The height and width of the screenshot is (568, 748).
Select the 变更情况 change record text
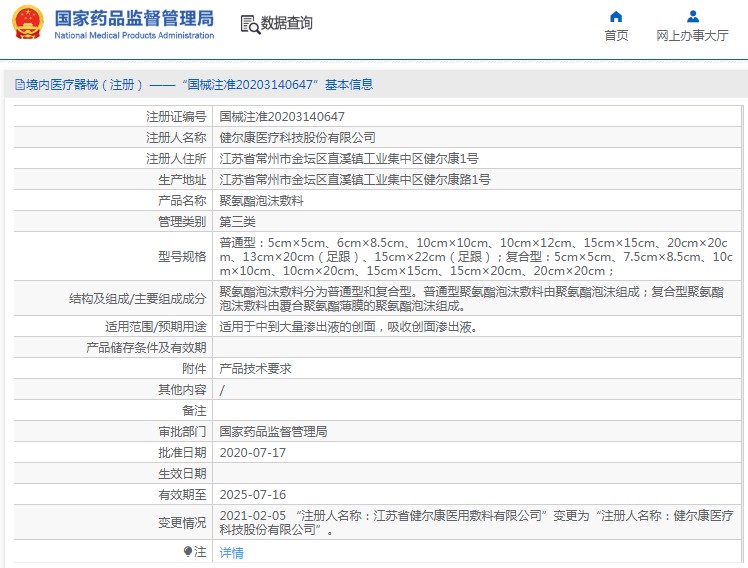point(476,523)
